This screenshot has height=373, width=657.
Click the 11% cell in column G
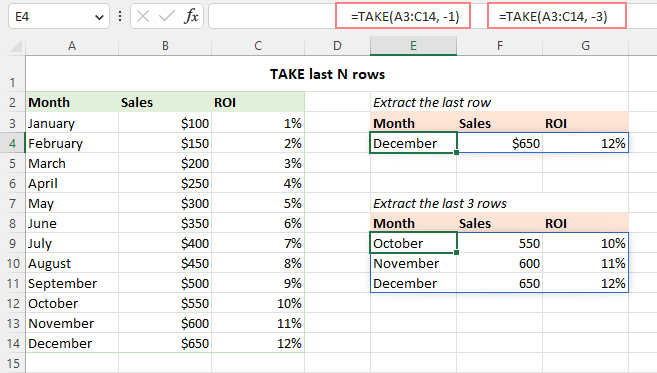tap(586, 264)
